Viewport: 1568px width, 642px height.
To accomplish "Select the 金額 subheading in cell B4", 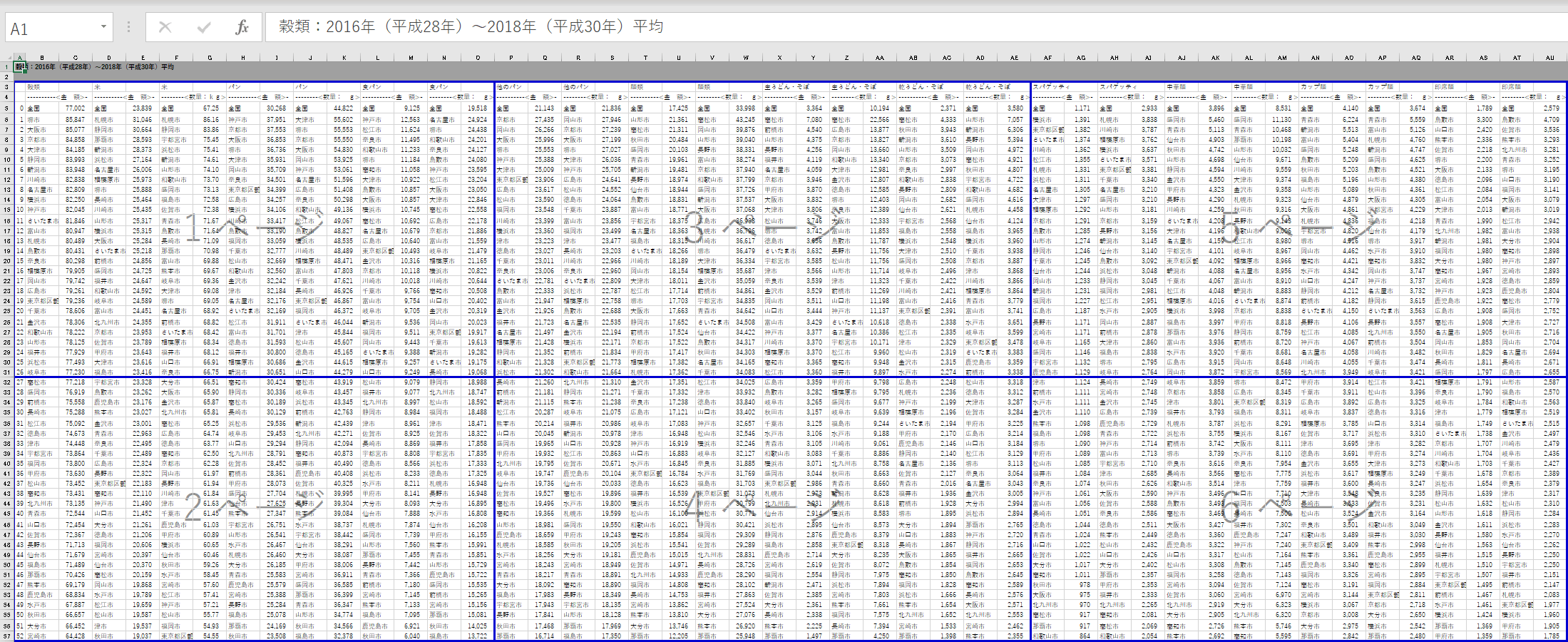I will [x=57, y=97].
